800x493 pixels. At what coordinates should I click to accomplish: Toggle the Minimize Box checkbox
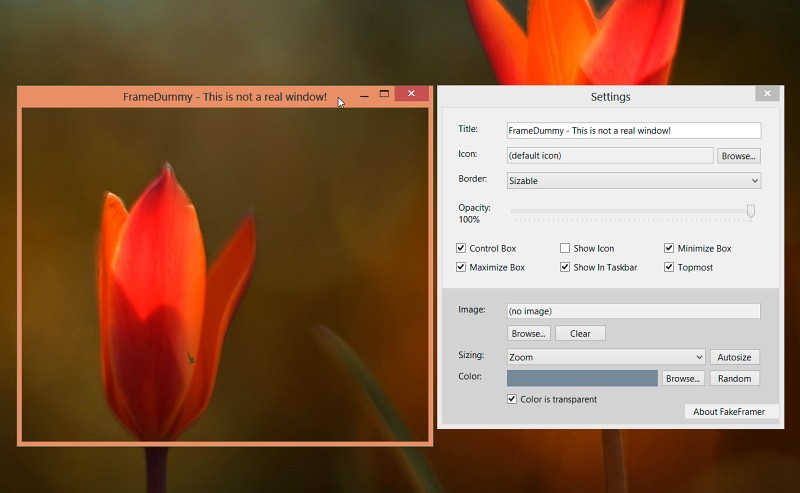click(x=669, y=248)
